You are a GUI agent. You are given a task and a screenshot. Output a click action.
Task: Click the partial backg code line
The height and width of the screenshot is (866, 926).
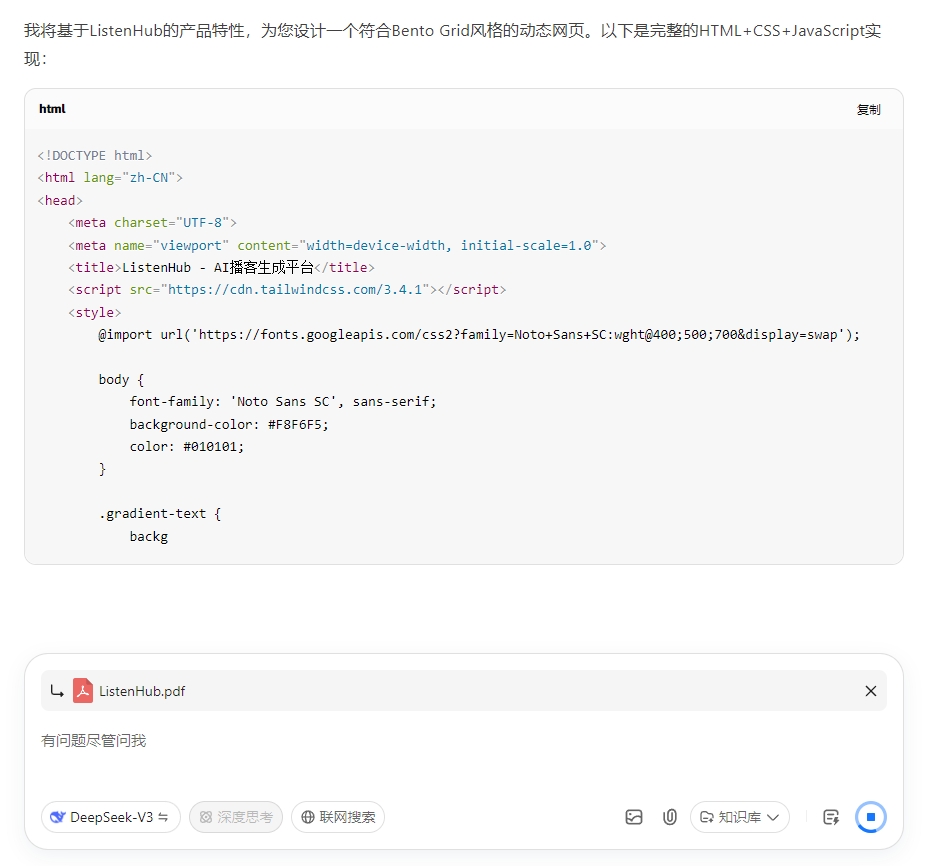pos(149,536)
